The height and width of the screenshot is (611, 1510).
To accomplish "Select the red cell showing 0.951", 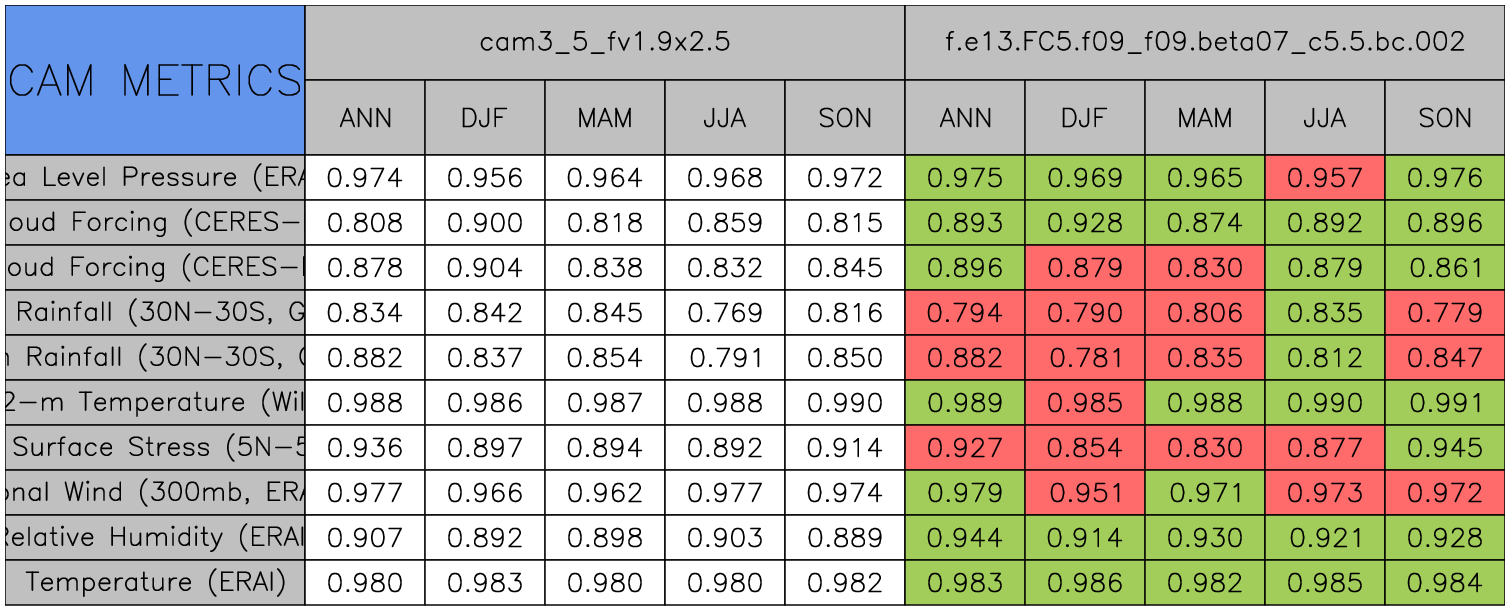I will (x=1085, y=493).
